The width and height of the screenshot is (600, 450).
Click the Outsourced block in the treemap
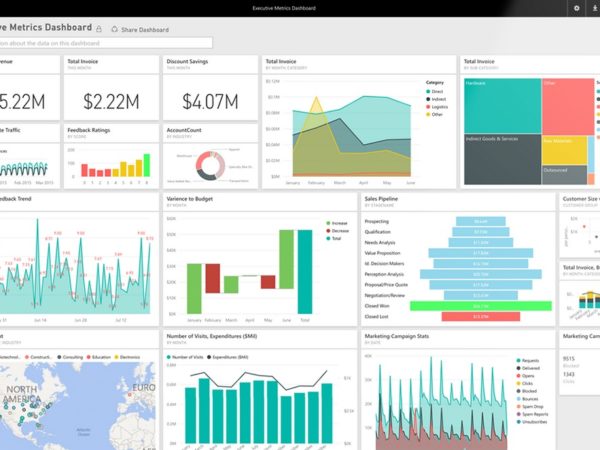coord(564,175)
